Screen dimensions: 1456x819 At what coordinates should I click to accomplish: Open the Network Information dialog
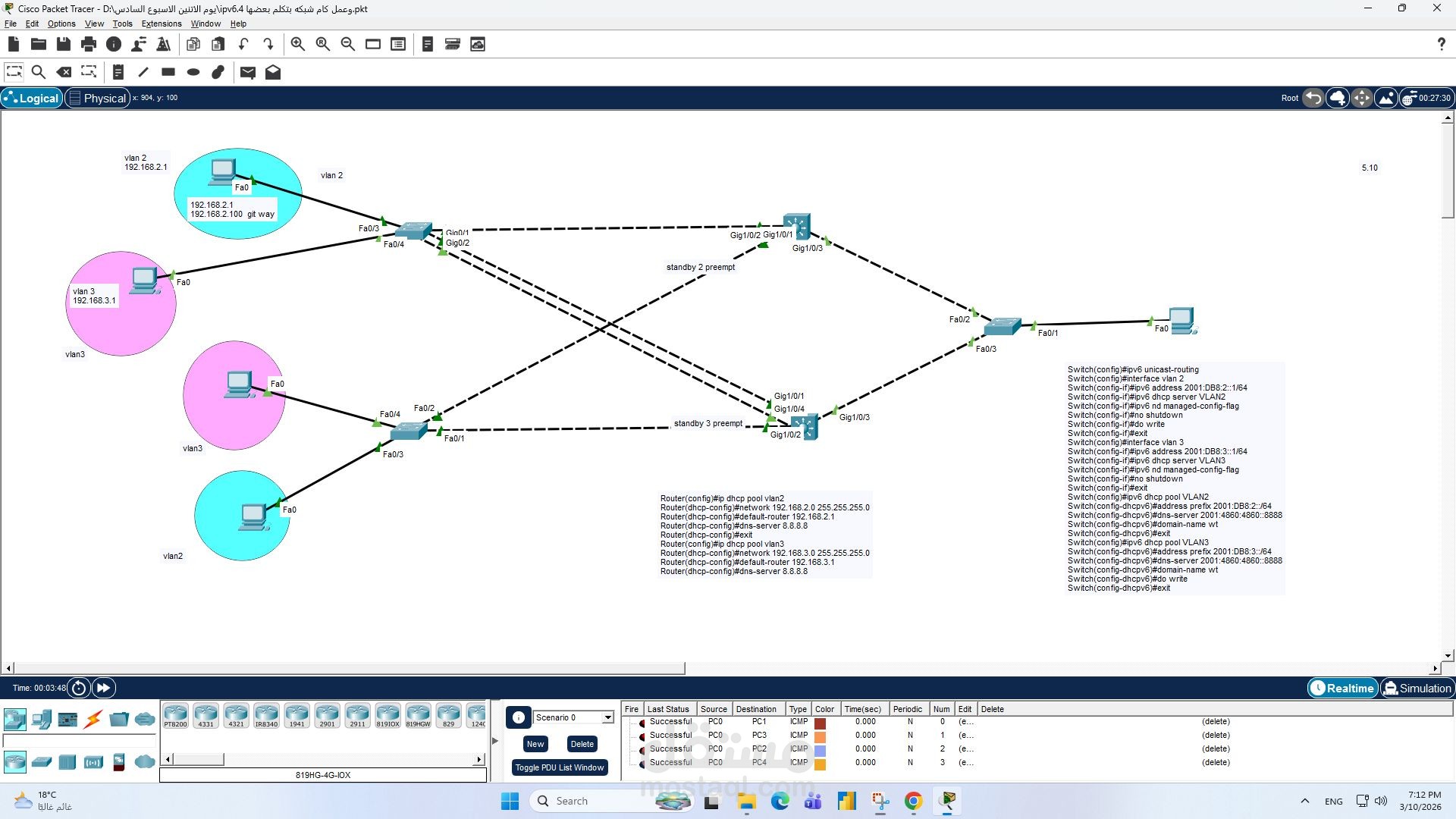pyautogui.click(x=115, y=43)
